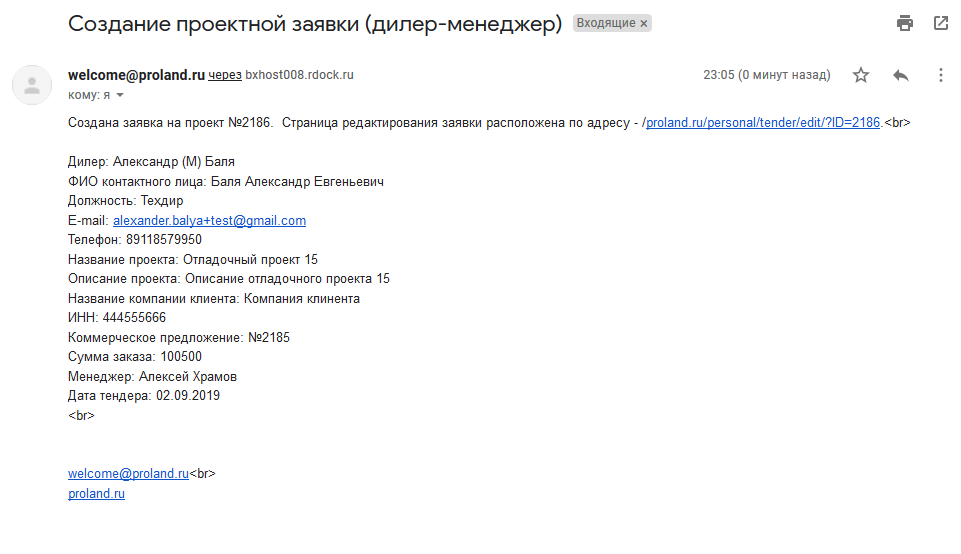Open the tender edit link with ID=2186

(x=762, y=123)
